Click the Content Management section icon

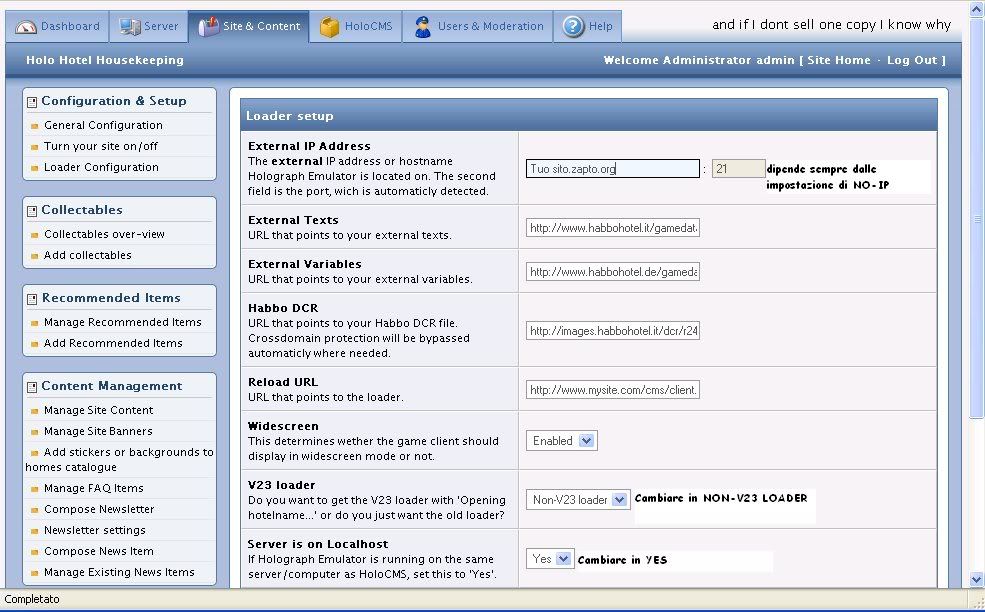[x=32, y=387]
